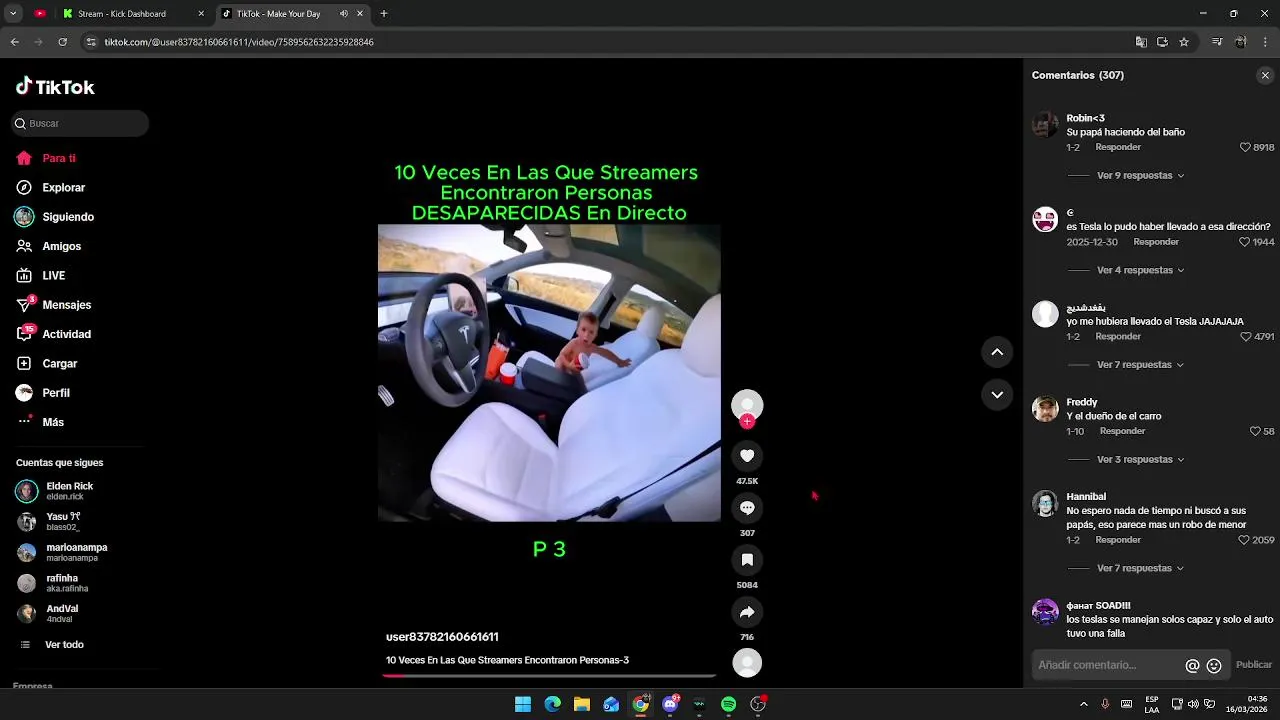The image size is (1280, 720).
Task: Click the TikTok logo
Action: click(55, 87)
